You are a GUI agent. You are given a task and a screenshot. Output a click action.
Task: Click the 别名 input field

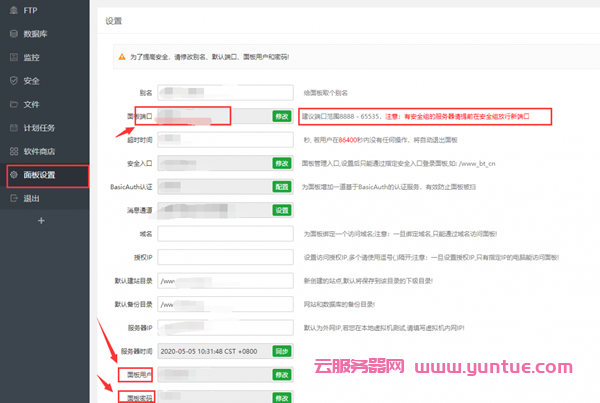[225, 93]
